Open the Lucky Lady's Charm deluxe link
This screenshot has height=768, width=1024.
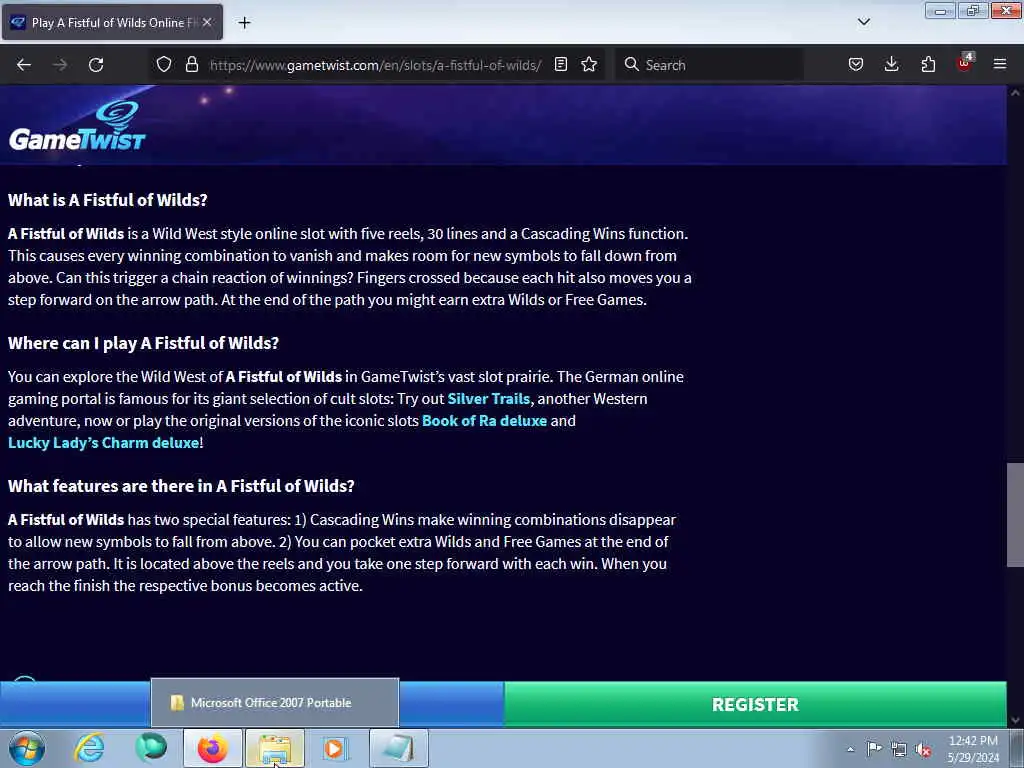(103, 443)
